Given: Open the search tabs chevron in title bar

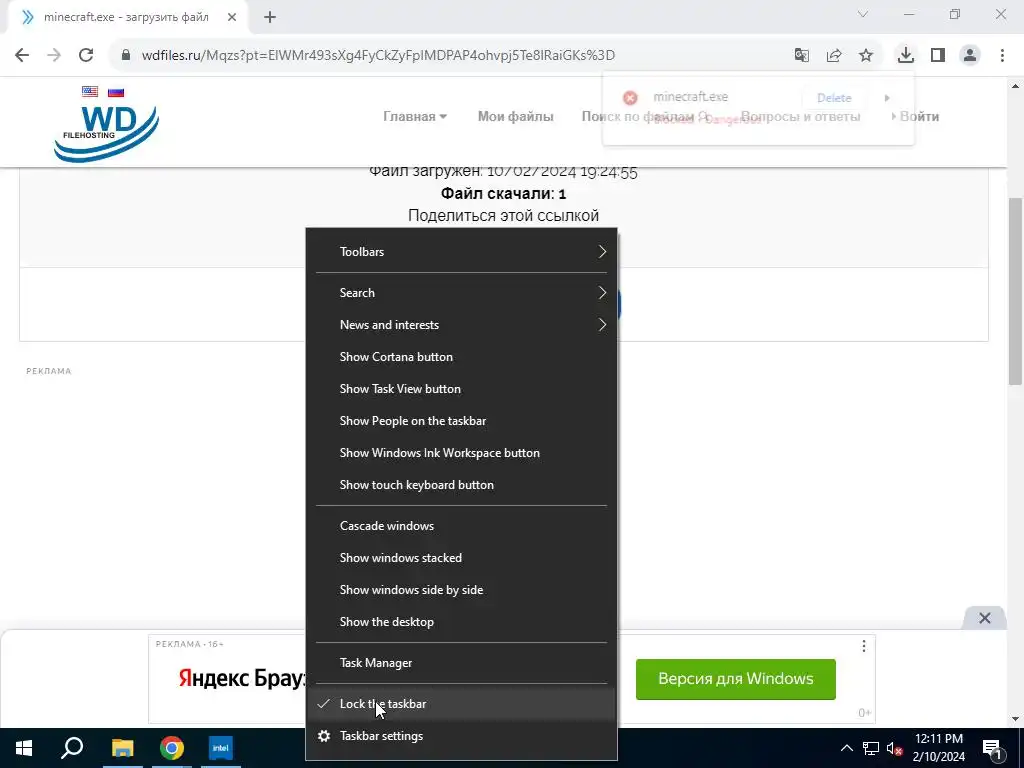Looking at the screenshot, I should tap(863, 14).
